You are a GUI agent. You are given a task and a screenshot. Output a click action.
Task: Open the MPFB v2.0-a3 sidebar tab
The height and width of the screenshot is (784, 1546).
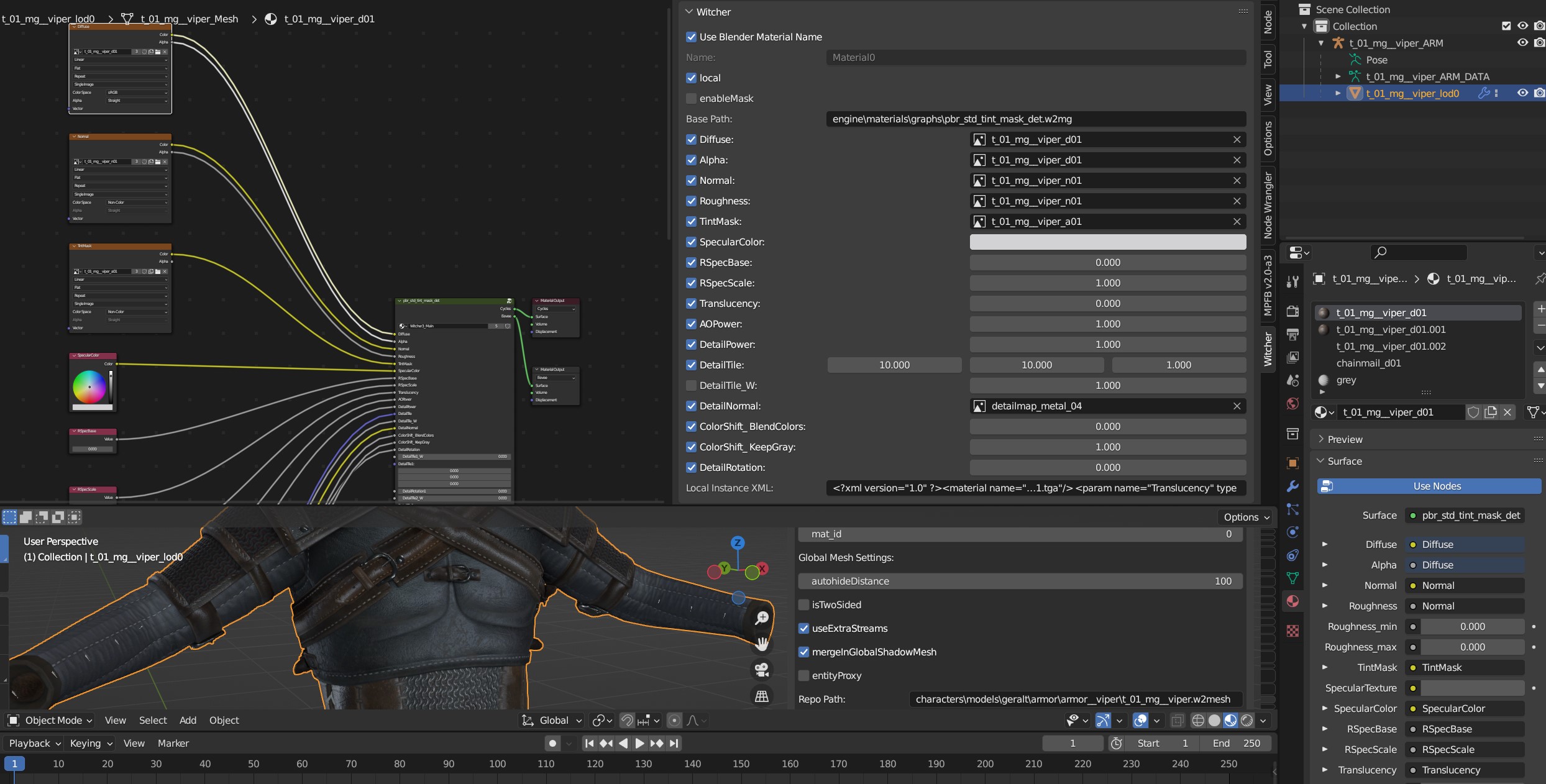pos(1268,285)
